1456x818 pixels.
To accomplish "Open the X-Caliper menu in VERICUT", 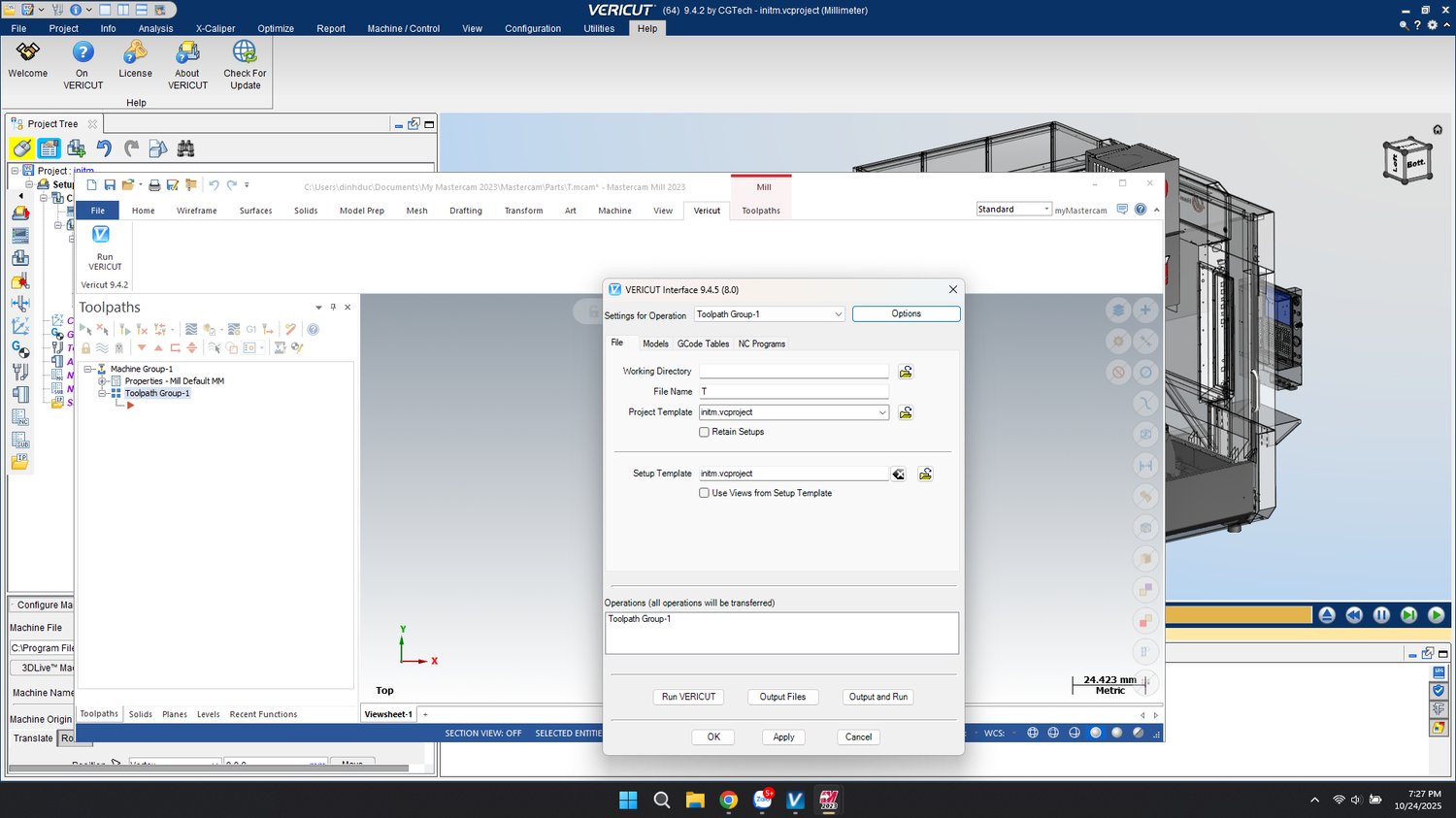I will (x=215, y=28).
